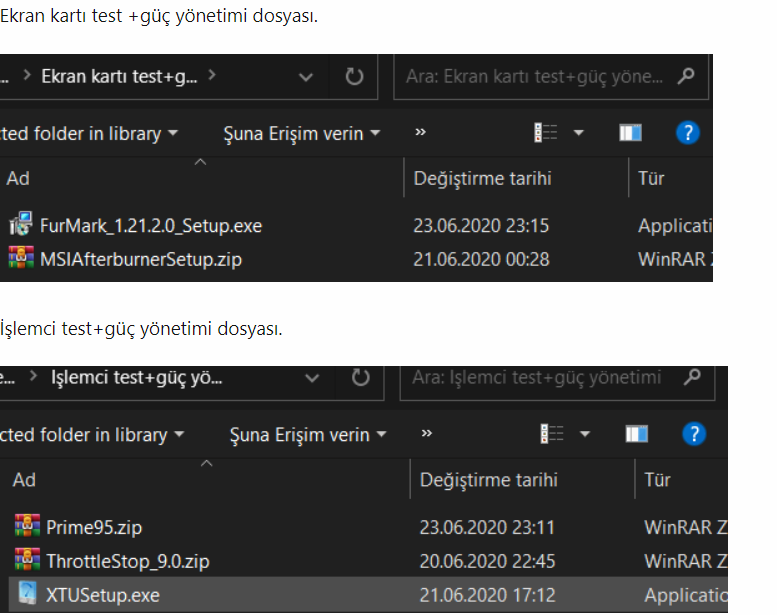777x615 pixels.
Task: Open help in the upper Explorer window
Action: (687, 133)
